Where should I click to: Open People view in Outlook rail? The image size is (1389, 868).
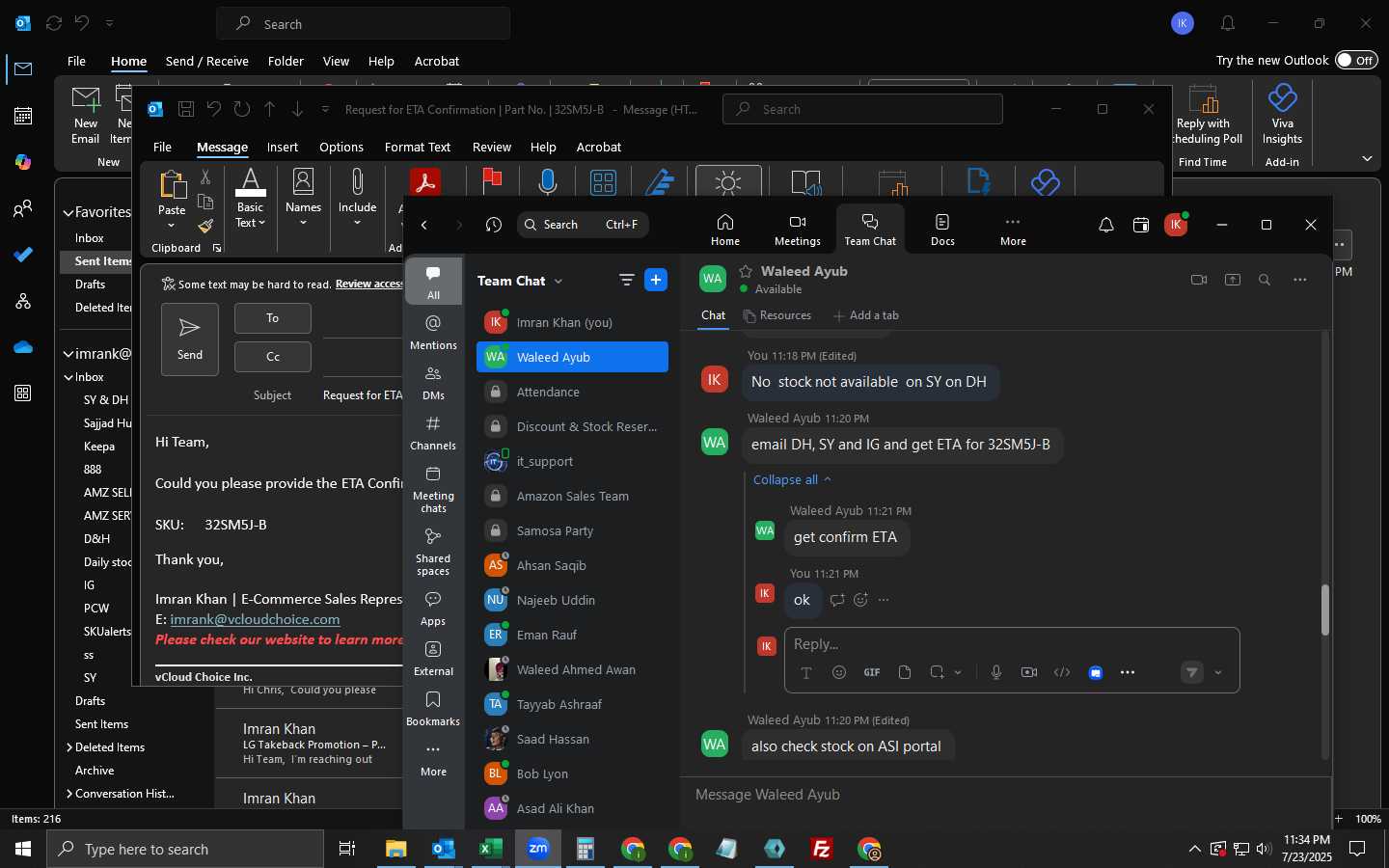point(23,208)
